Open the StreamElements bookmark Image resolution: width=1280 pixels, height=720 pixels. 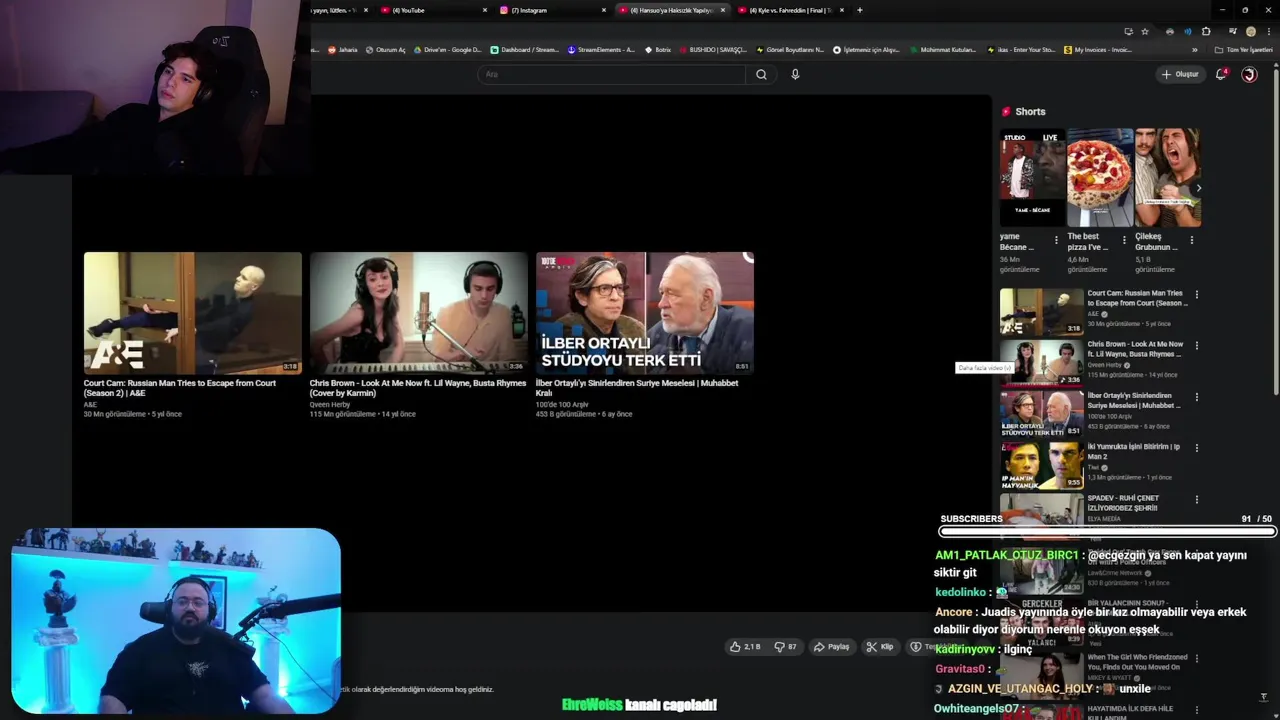click(601, 49)
